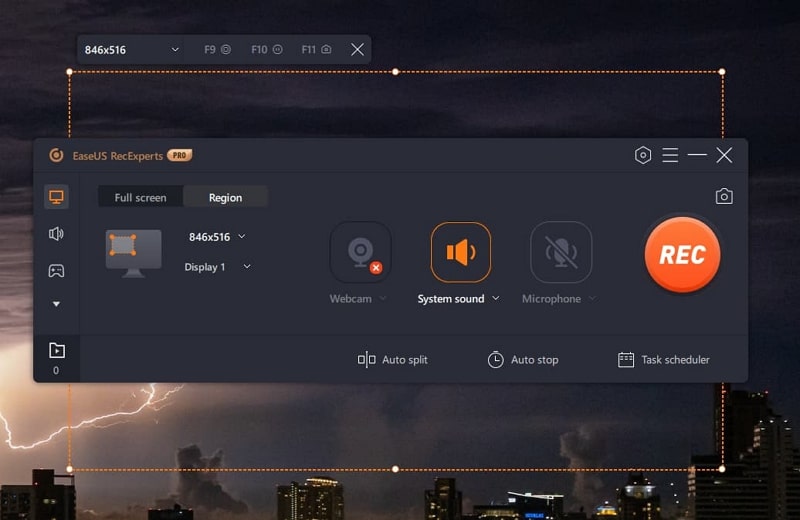Image resolution: width=800 pixels, height=520 pixels.
Task: Click the EaseUS RecExperts logo icon
Action: (x=56, y=155)
